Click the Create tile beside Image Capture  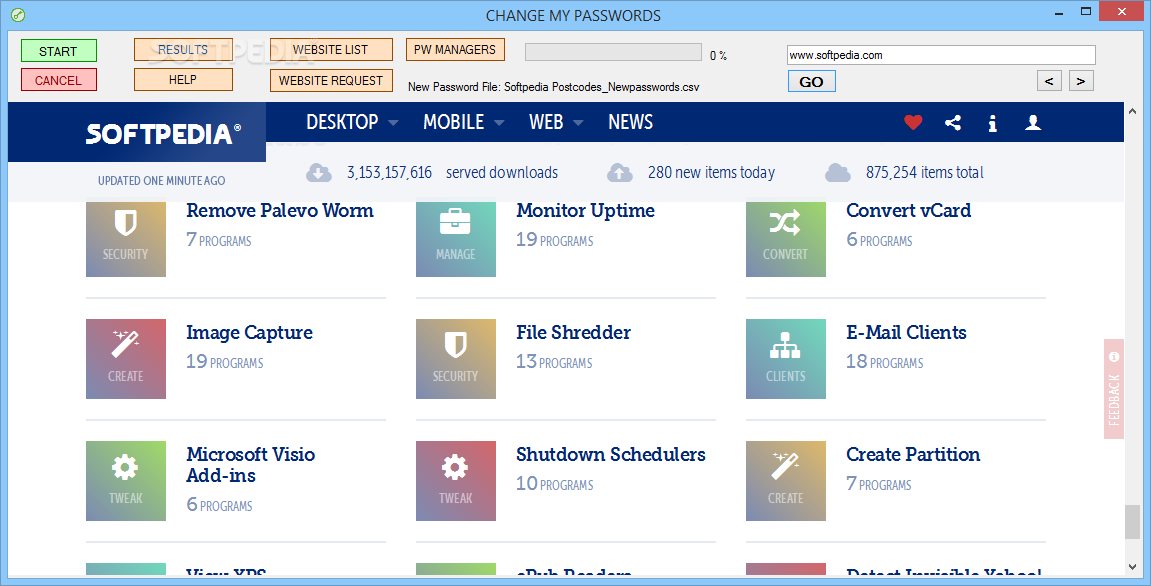click(126, 359)
